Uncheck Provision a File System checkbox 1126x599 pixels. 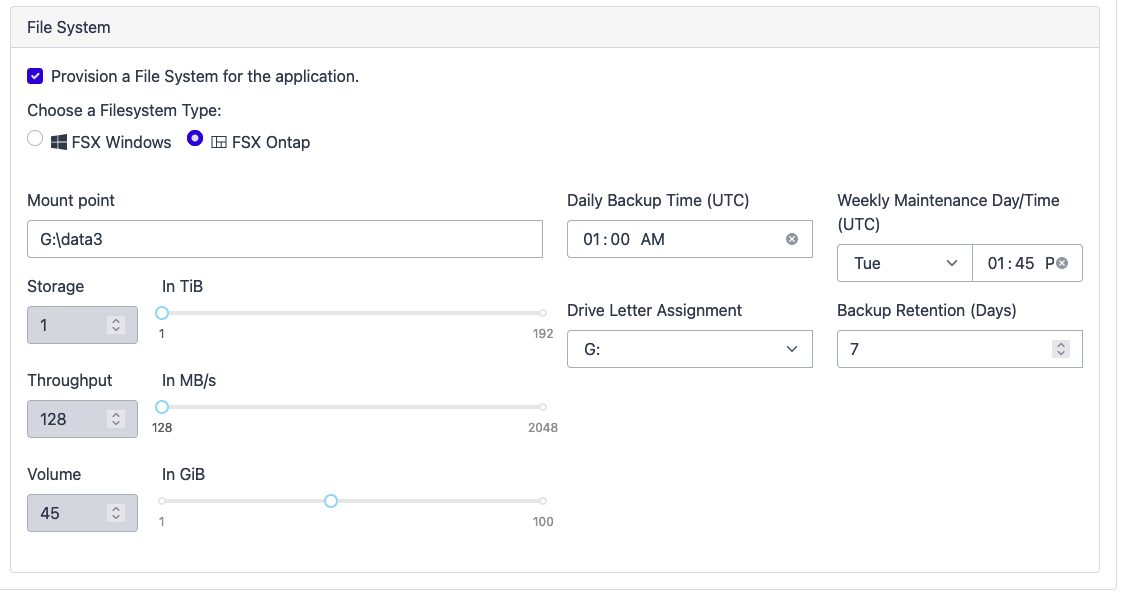(x=35, y=76)
